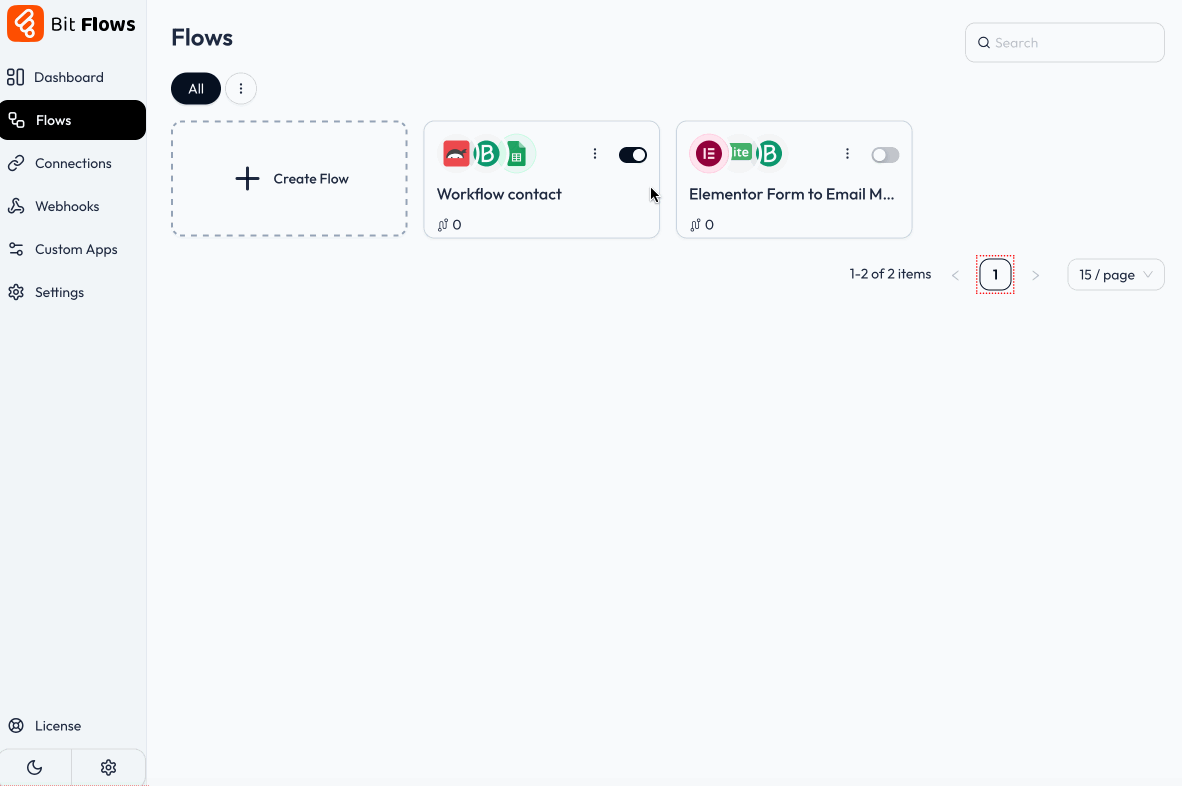Click the Elementor icon on the second flow card
Image resolution: width=1182 pixels, height=786 pixels.
coord(708,152)
